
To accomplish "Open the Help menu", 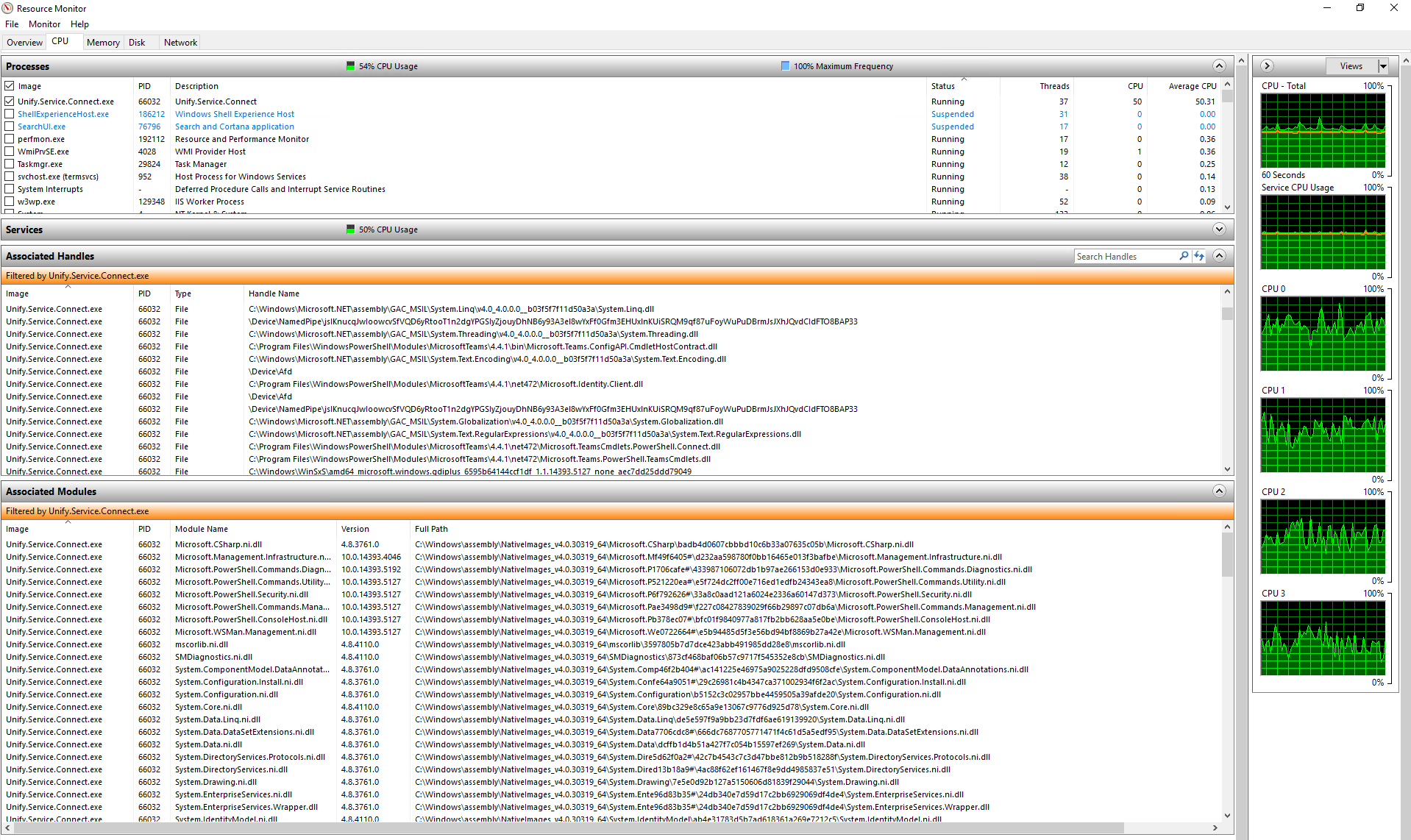I will click(79, 24).
